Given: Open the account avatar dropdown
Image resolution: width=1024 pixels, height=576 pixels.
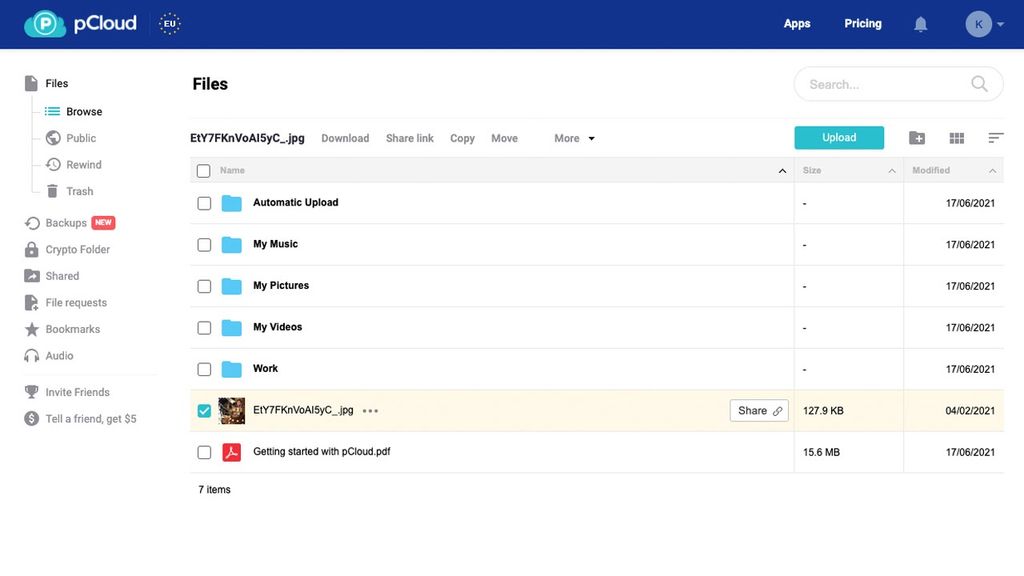Looking at the screenshot, I should click(983, 23).
